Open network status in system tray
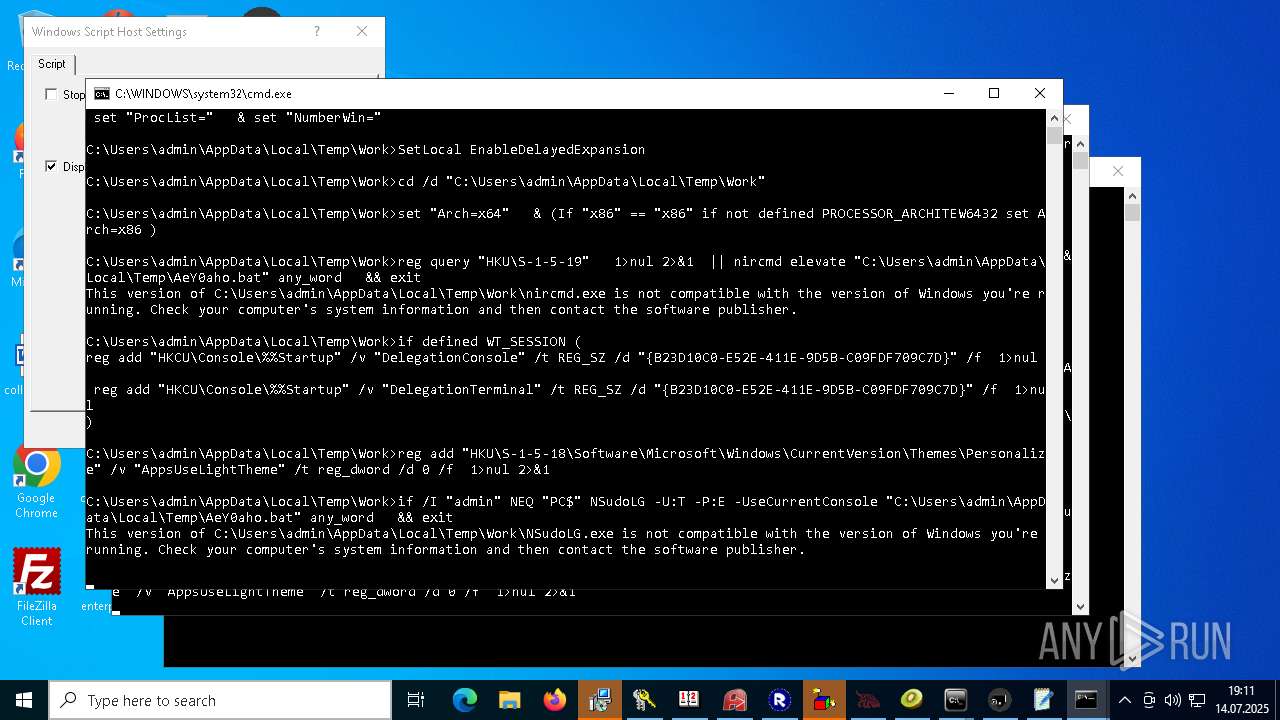 (1196, 700)
